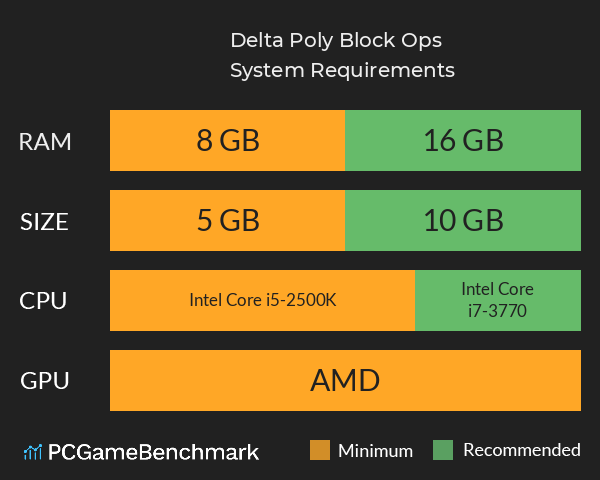
Task: Click the SIZE row label
Action: pos(45,221)
